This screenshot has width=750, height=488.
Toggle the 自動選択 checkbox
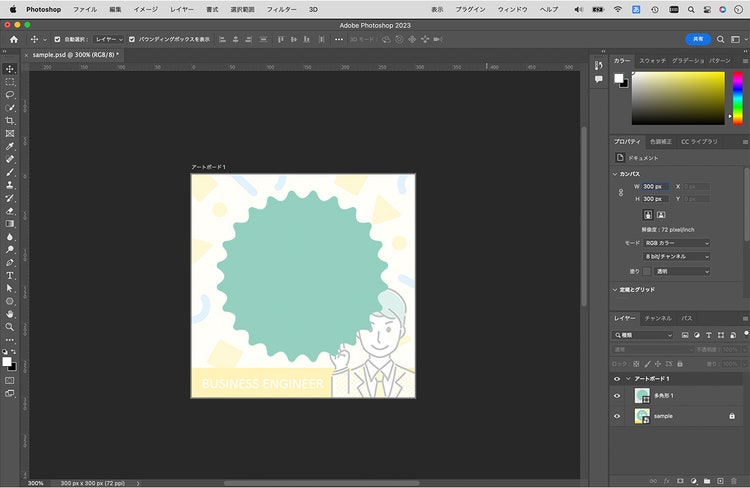point(57,39)
